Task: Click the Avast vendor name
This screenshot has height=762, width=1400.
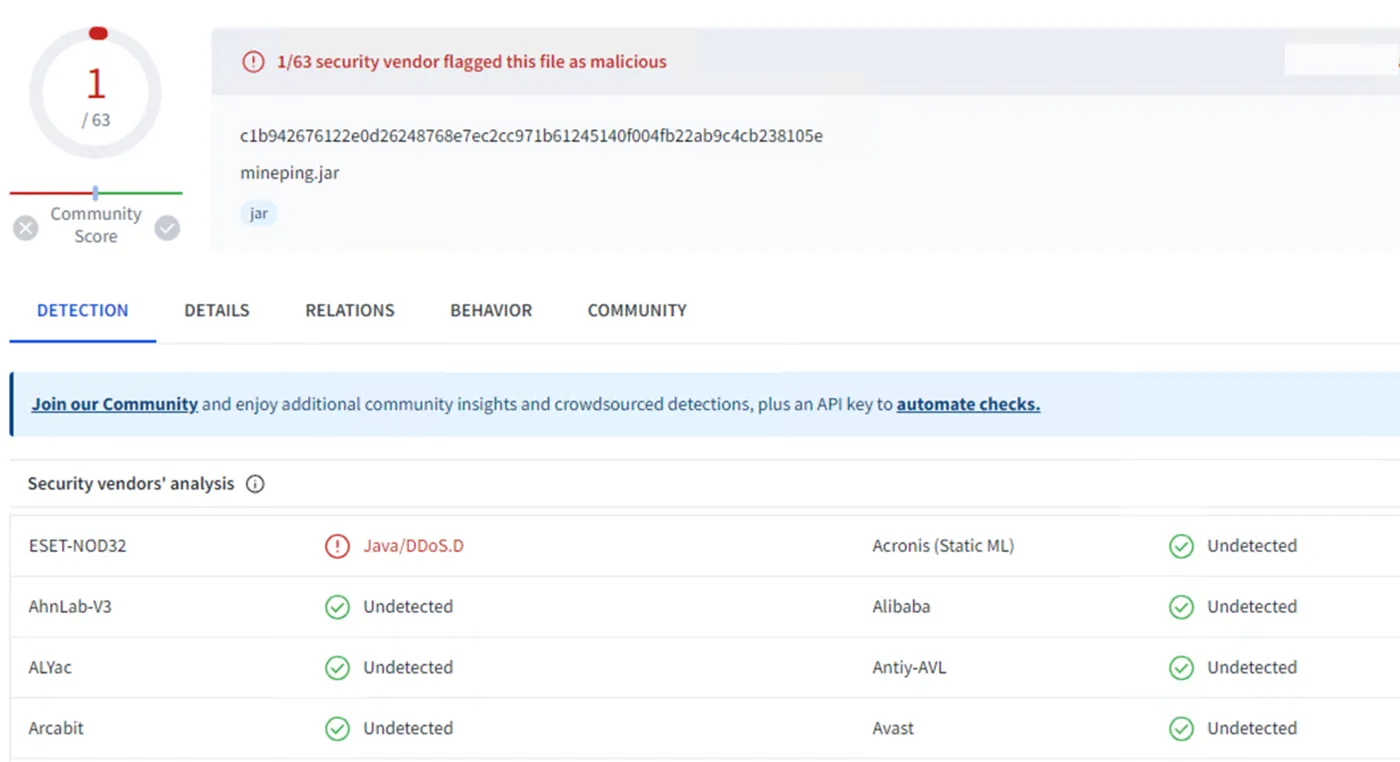Action: click(893, 729)
